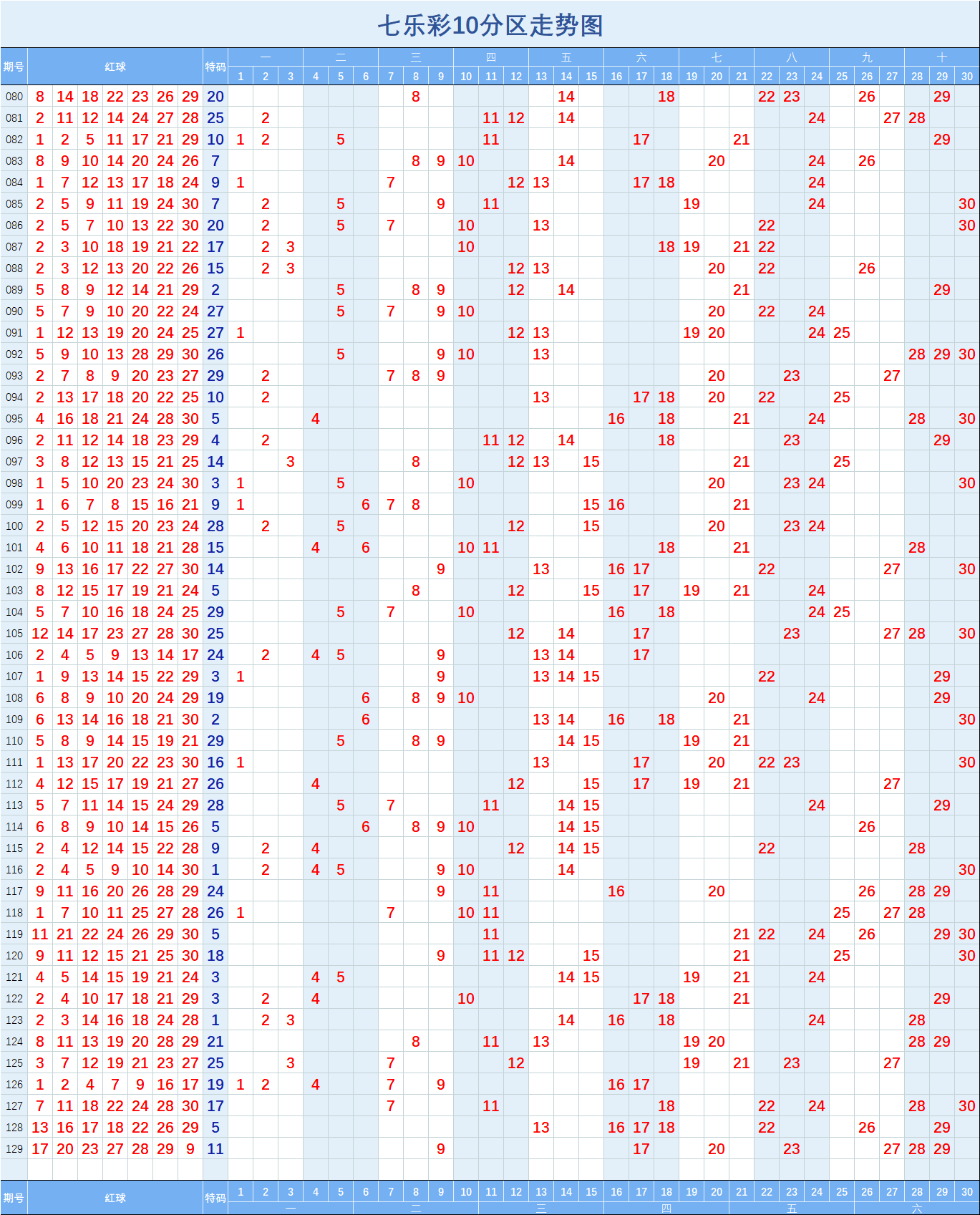Click 25 under column 25 in row 097
Image resolution: width=980 pixels, height=1215 pixels.
(x=842, y=462)
